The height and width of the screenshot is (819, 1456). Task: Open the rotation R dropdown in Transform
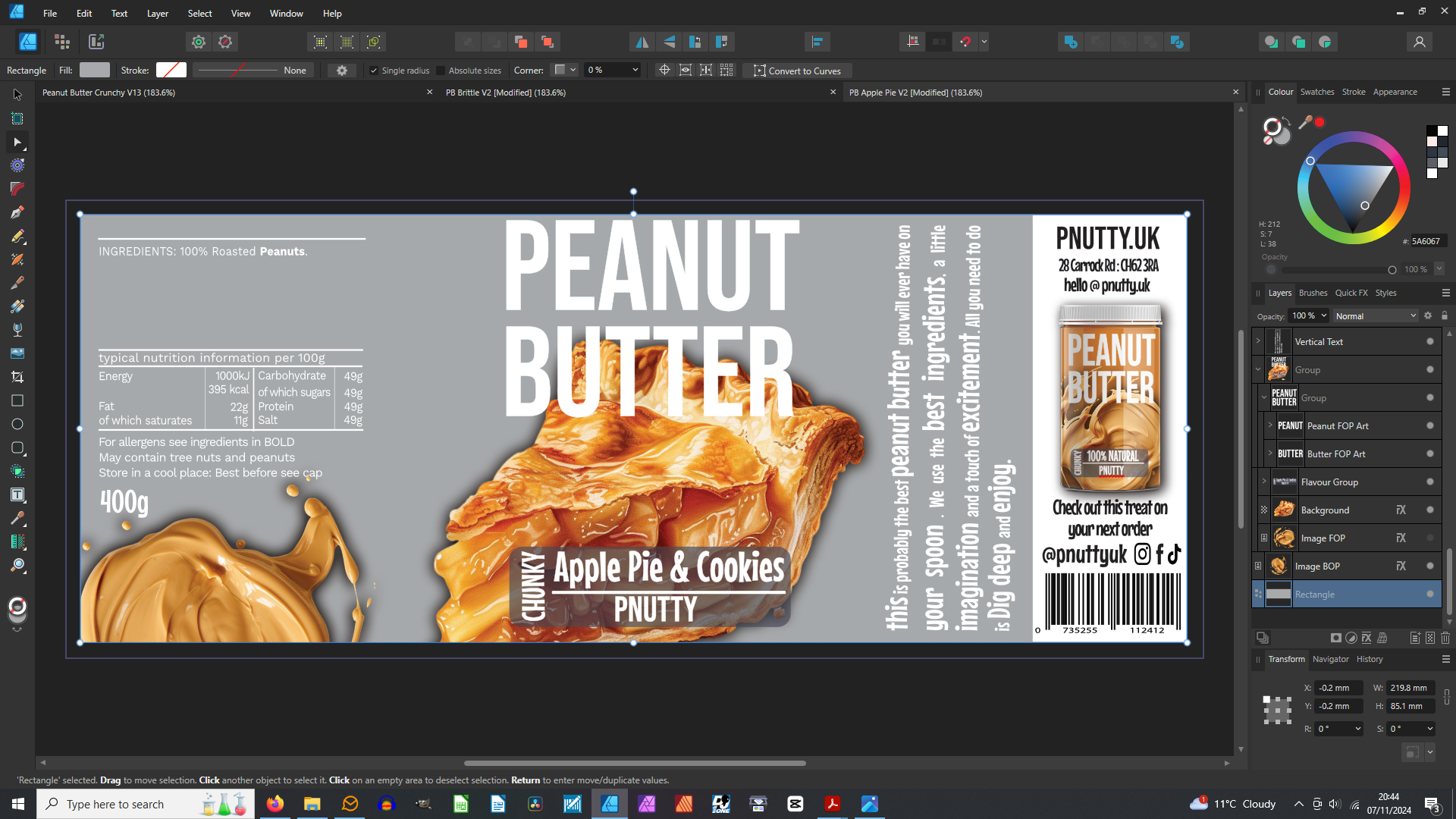(1357, 729)
